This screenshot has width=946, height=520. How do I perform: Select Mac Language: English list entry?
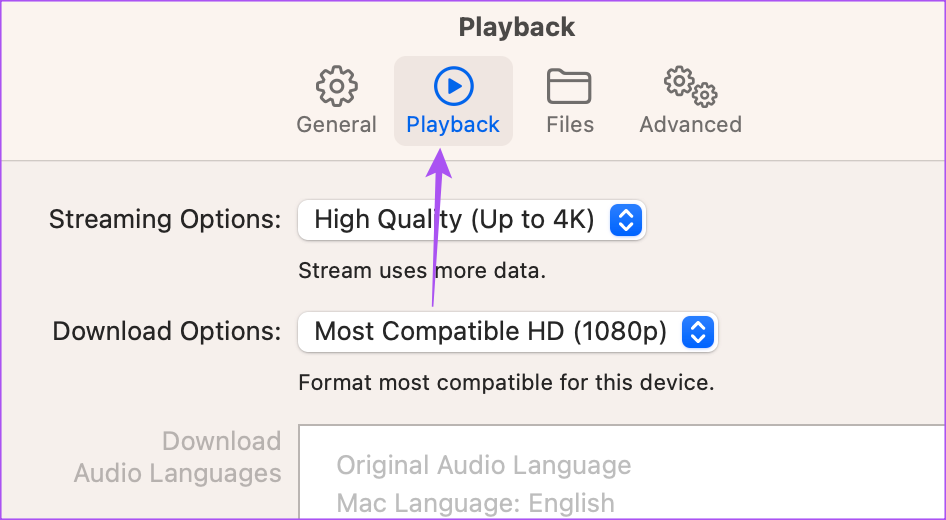pos(475,503)
